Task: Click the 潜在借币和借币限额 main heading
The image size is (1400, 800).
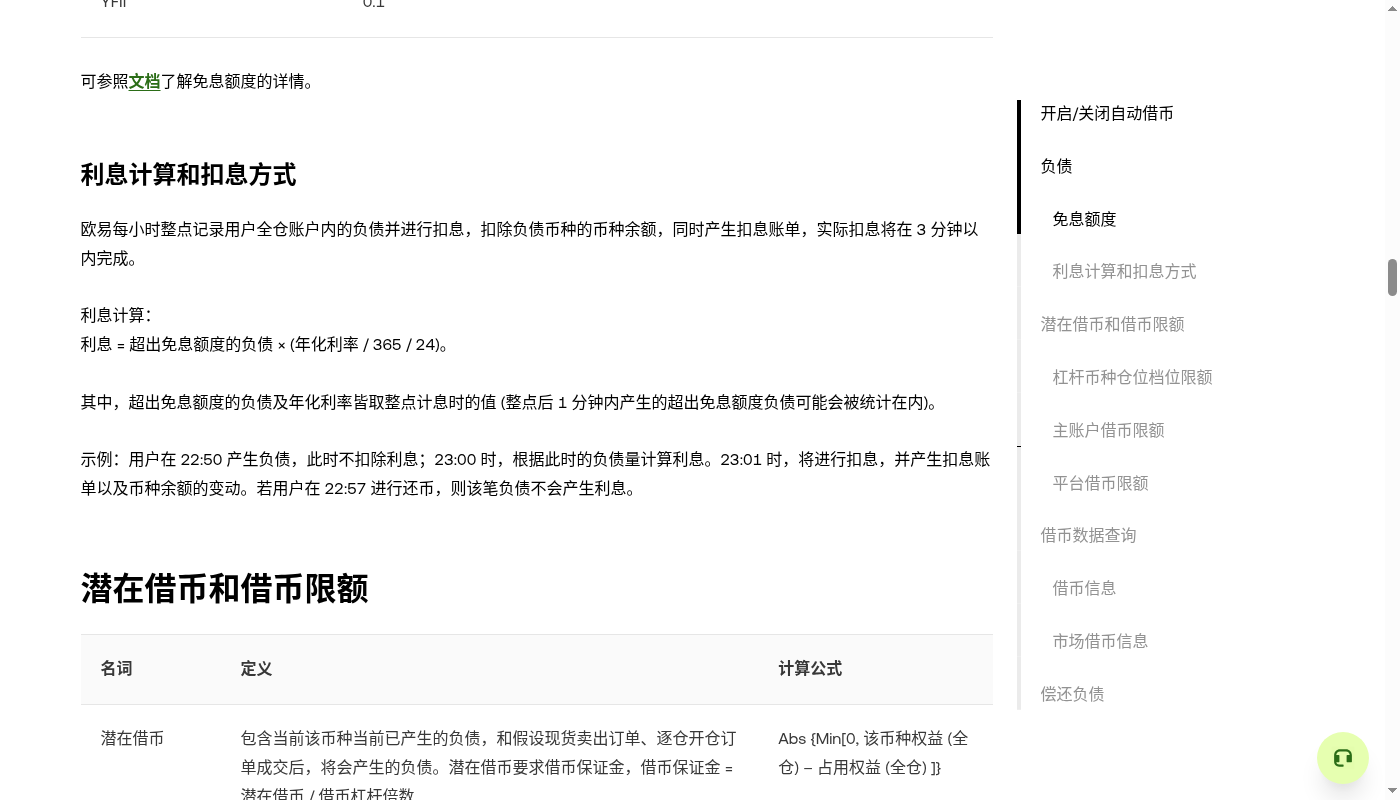Action: pyautogui.click(x=224, y=588)
